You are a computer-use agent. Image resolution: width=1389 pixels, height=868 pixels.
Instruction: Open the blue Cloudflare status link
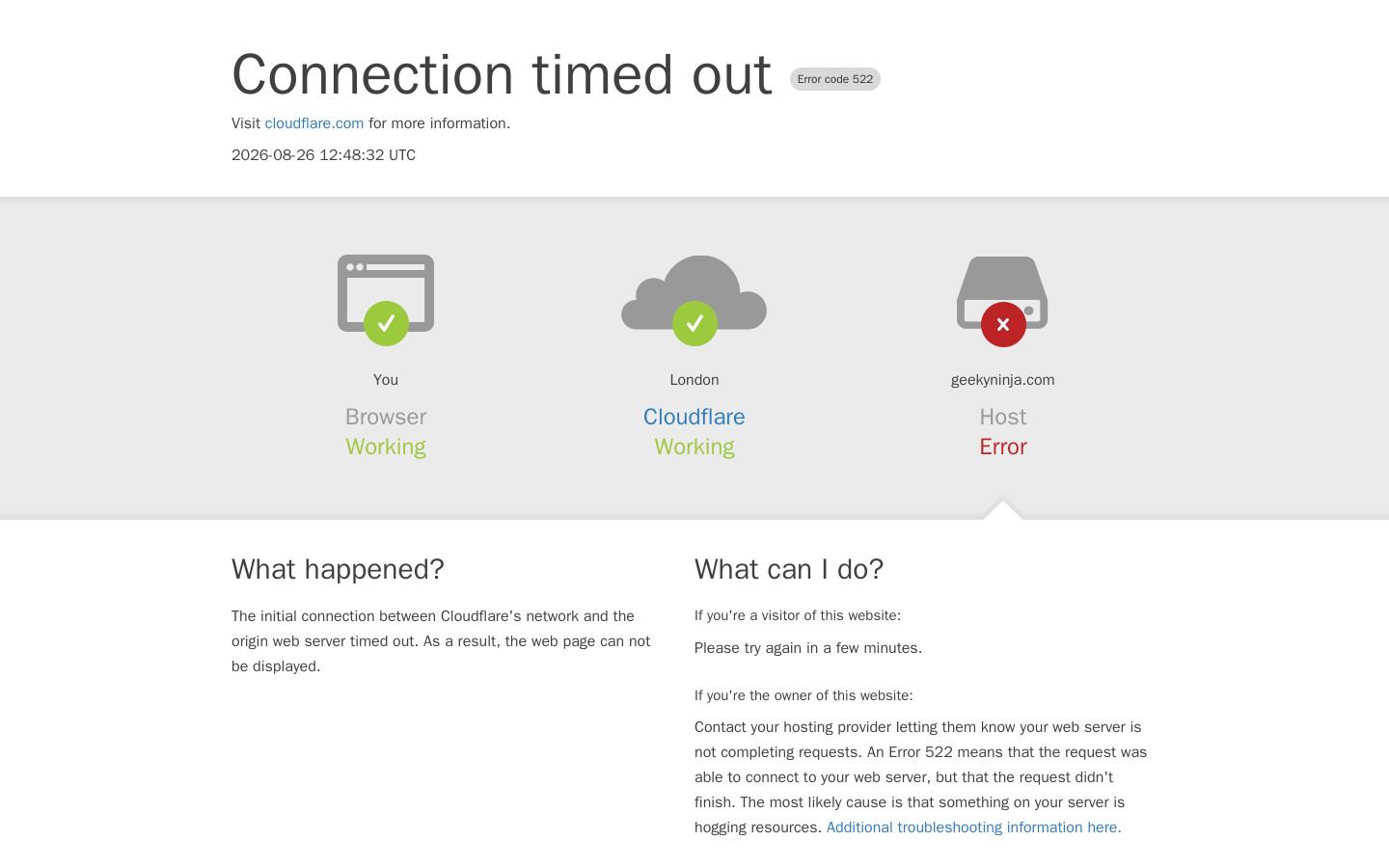(x=694, y=417)
